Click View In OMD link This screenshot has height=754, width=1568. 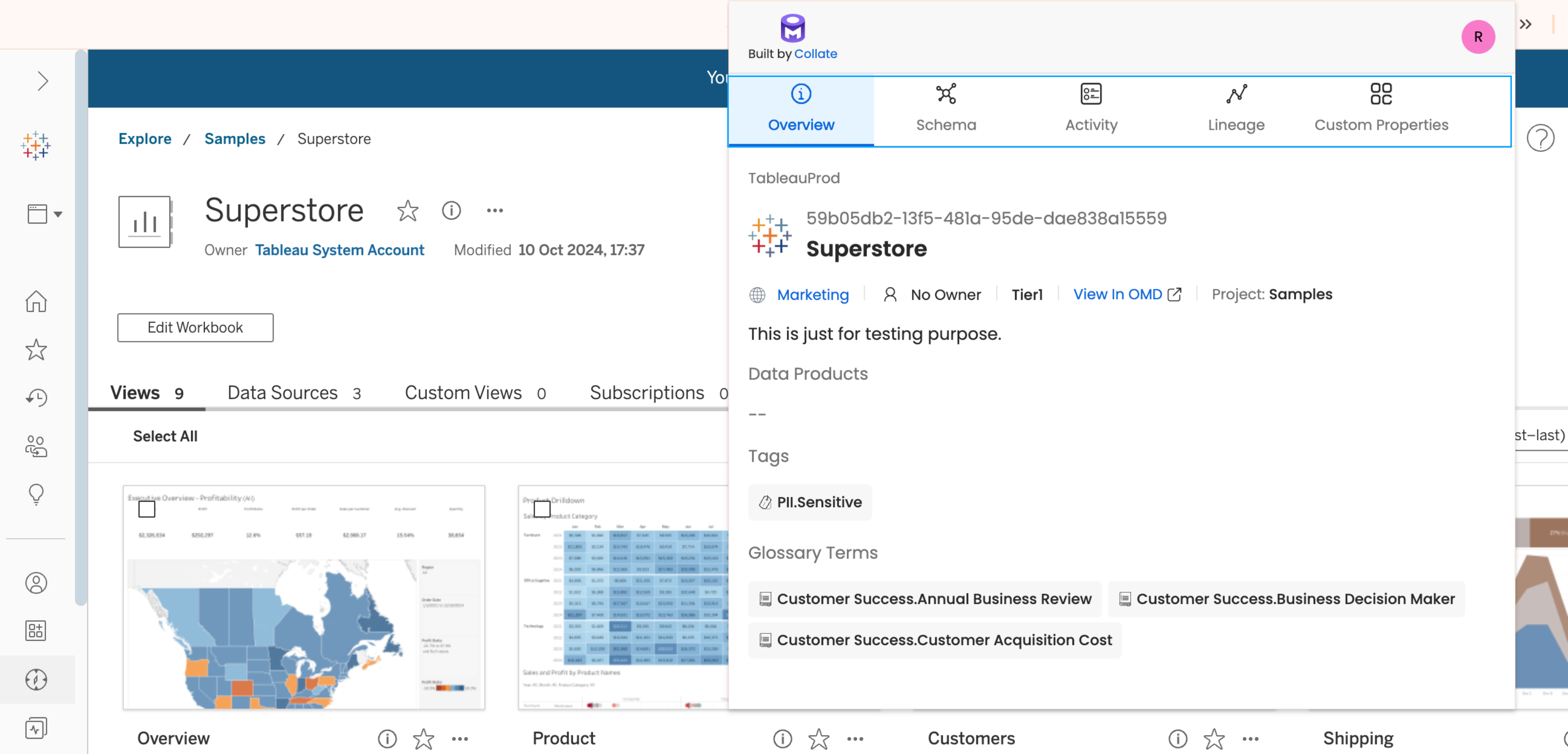(x=1127, y=294)
